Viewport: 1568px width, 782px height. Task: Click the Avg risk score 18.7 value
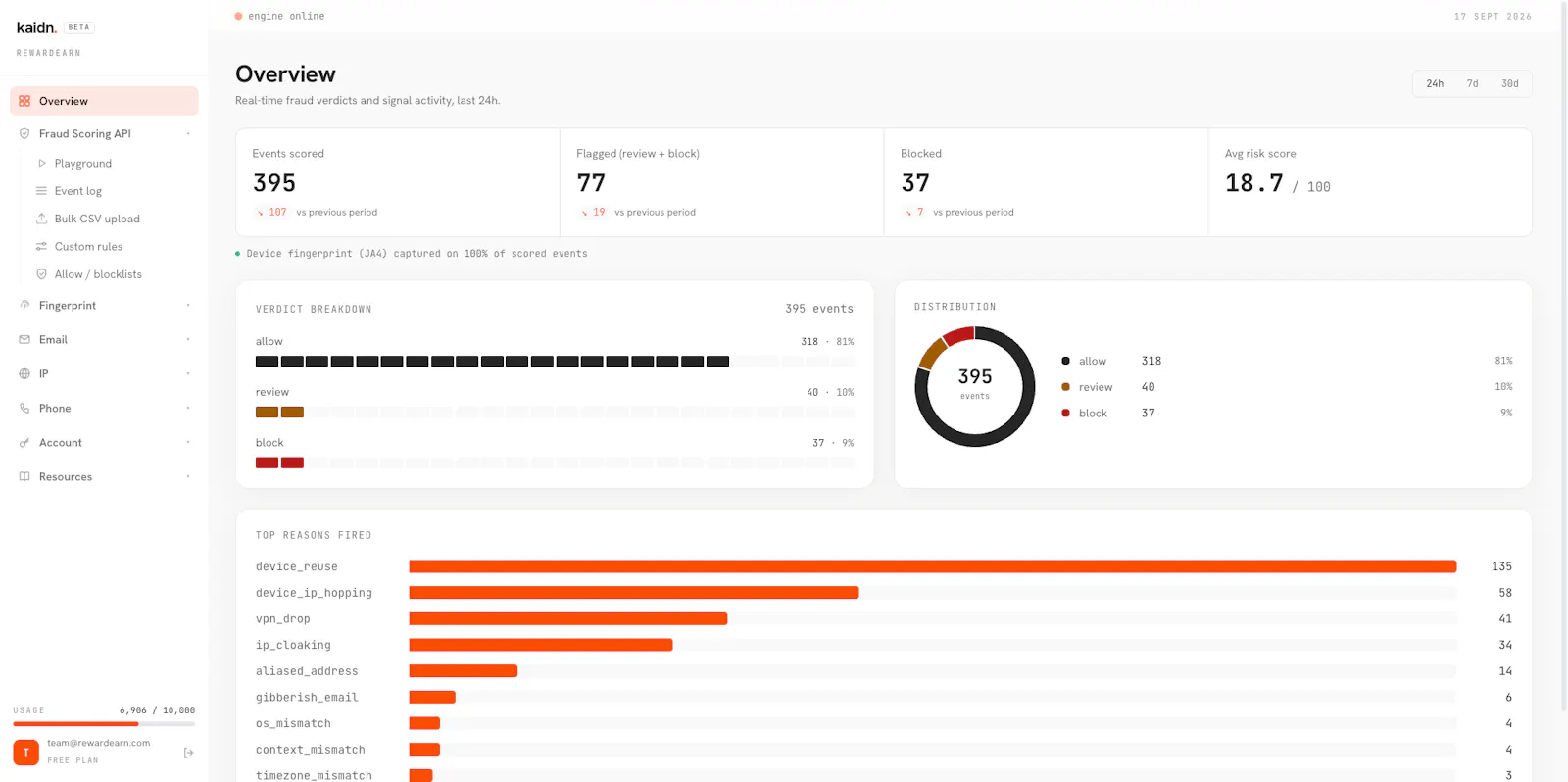point(1253,183)
